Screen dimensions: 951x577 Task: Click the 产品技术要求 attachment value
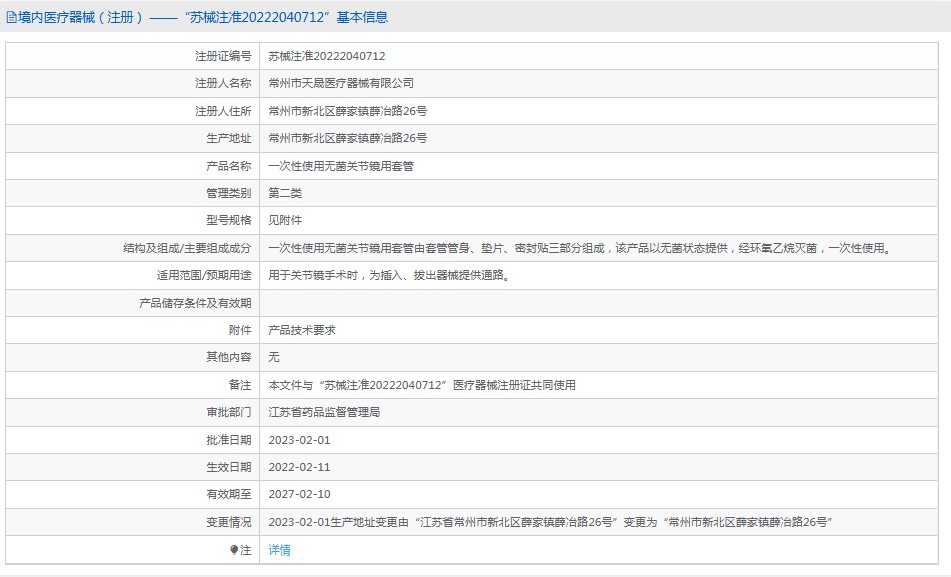pyautogui.click(x=302, y=330)
